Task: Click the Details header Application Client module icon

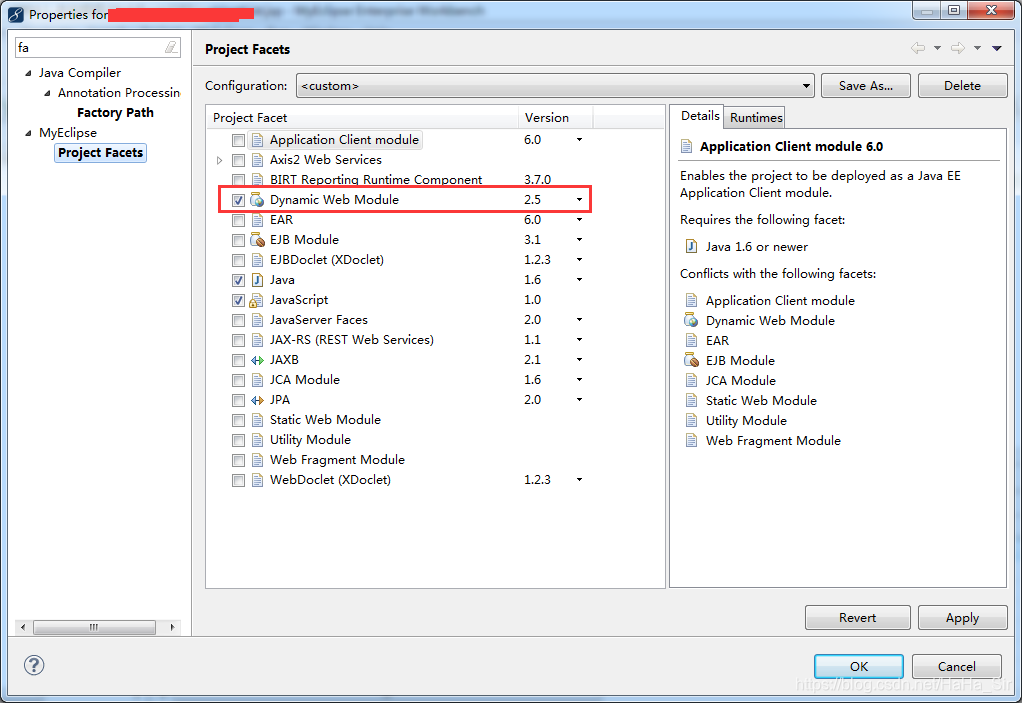Action: tap(686, 147)
